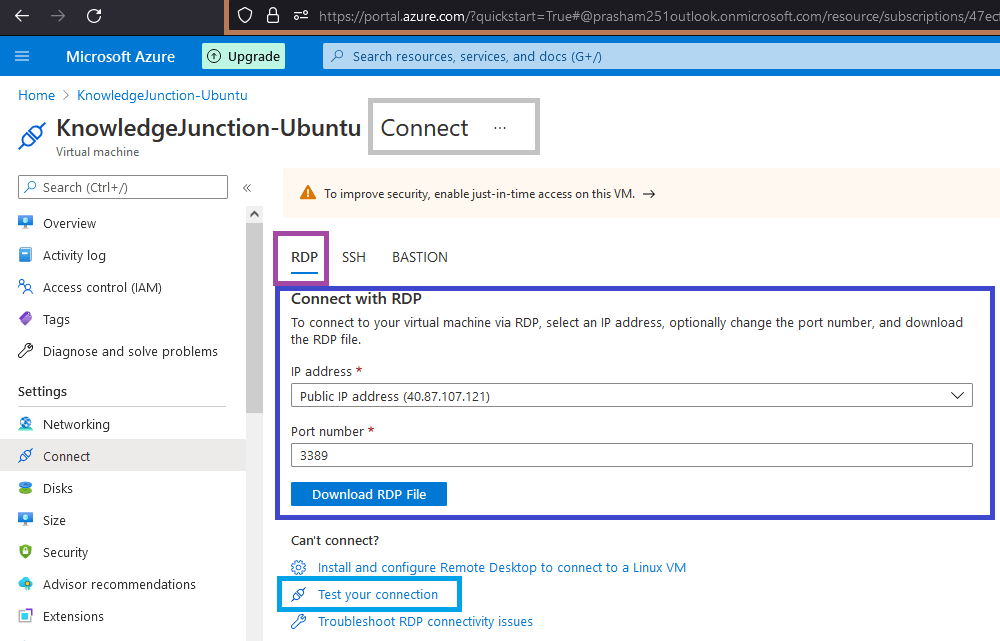Reload the page with refresh icon
This screenshot has width=1000, height=641.
(x=94, y=16)
